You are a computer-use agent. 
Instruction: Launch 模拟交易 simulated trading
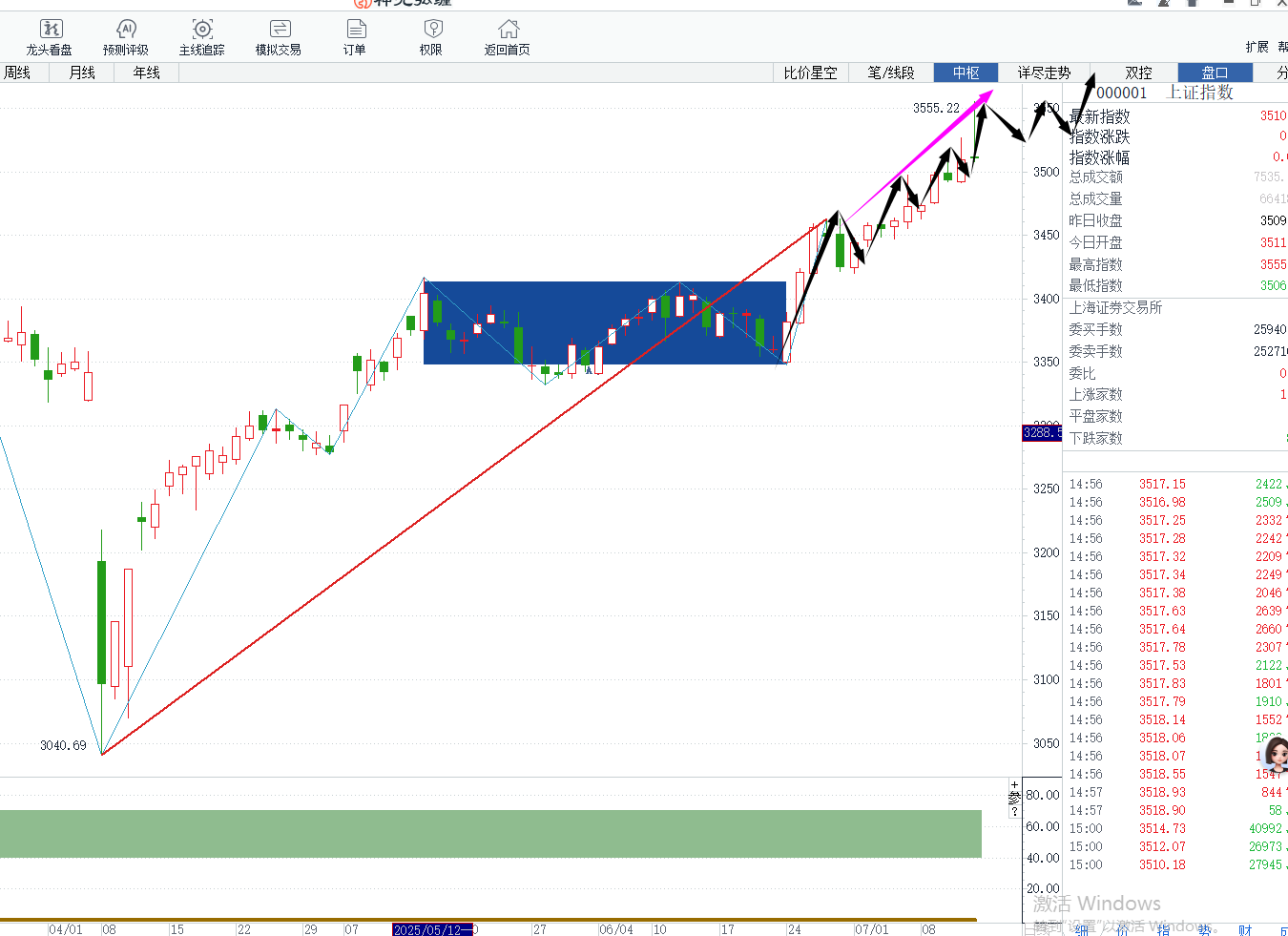click(x=279, y=37)
